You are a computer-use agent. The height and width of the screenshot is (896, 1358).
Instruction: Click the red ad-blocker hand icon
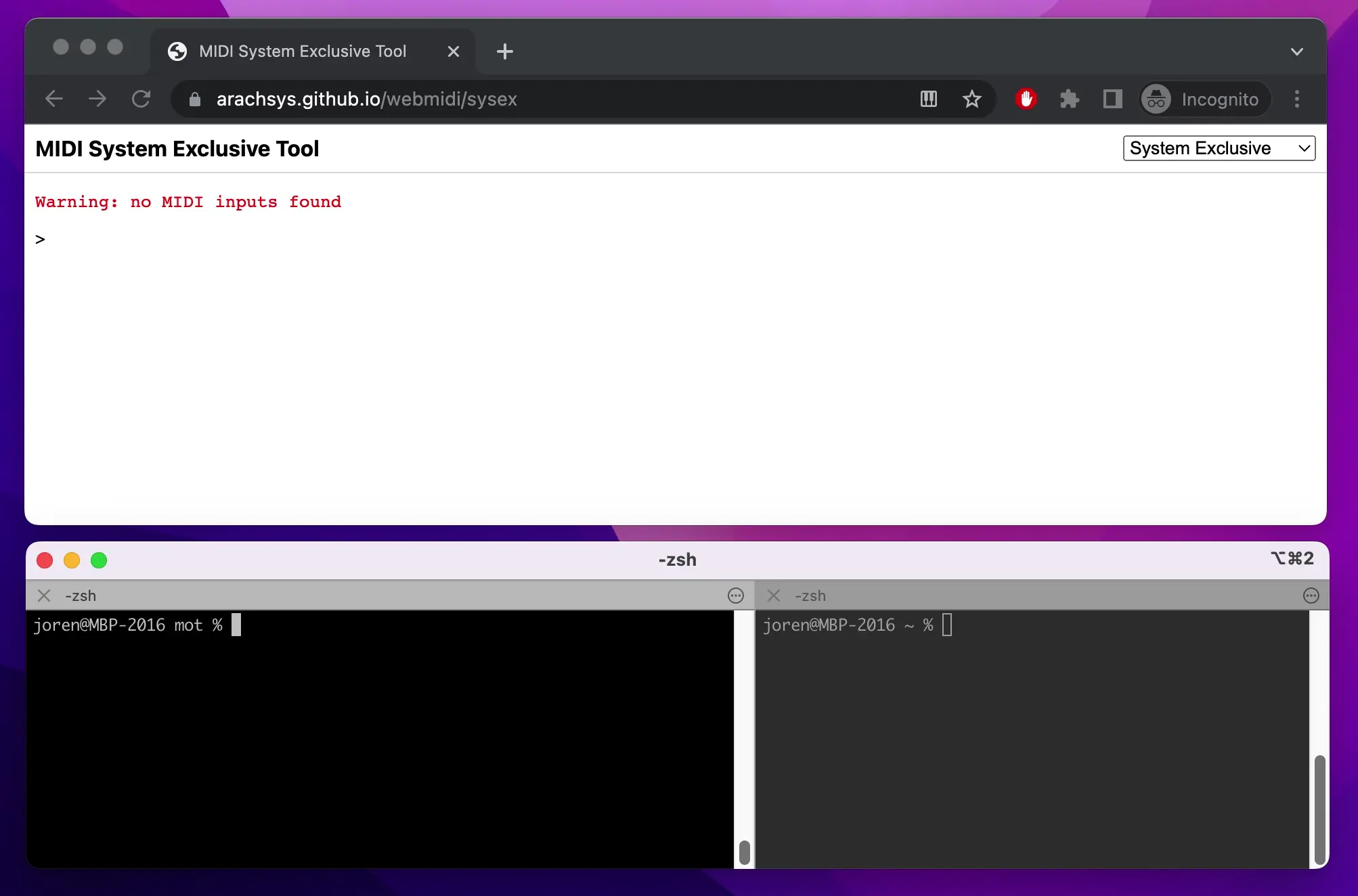click(x=1026, y=99)
